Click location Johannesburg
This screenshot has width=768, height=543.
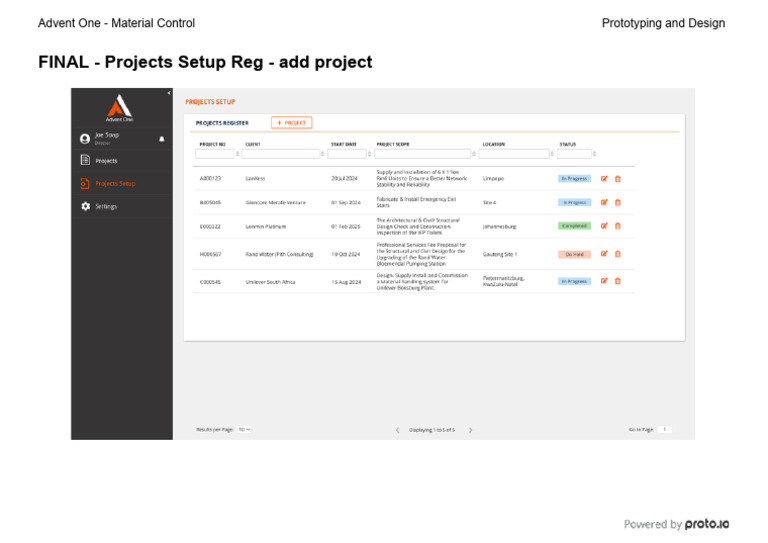pos(500,226)
